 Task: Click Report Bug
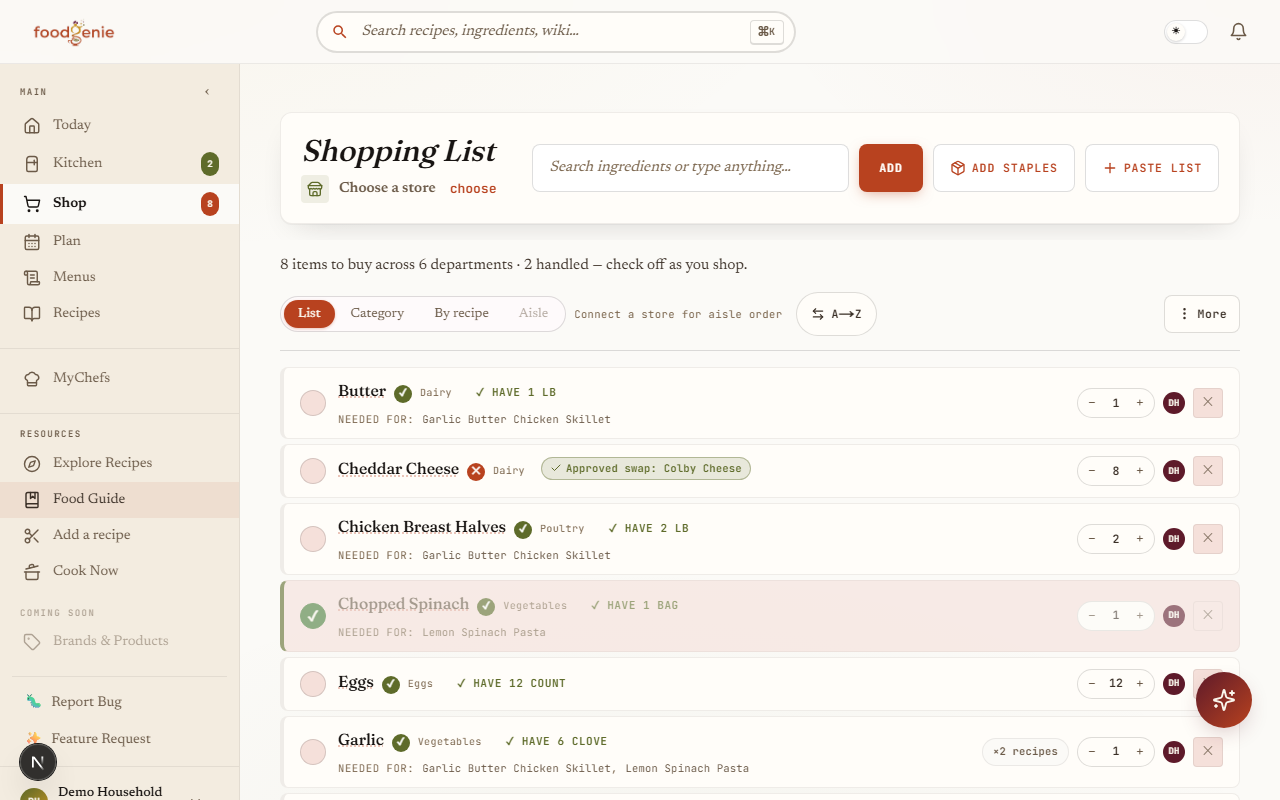86,702
